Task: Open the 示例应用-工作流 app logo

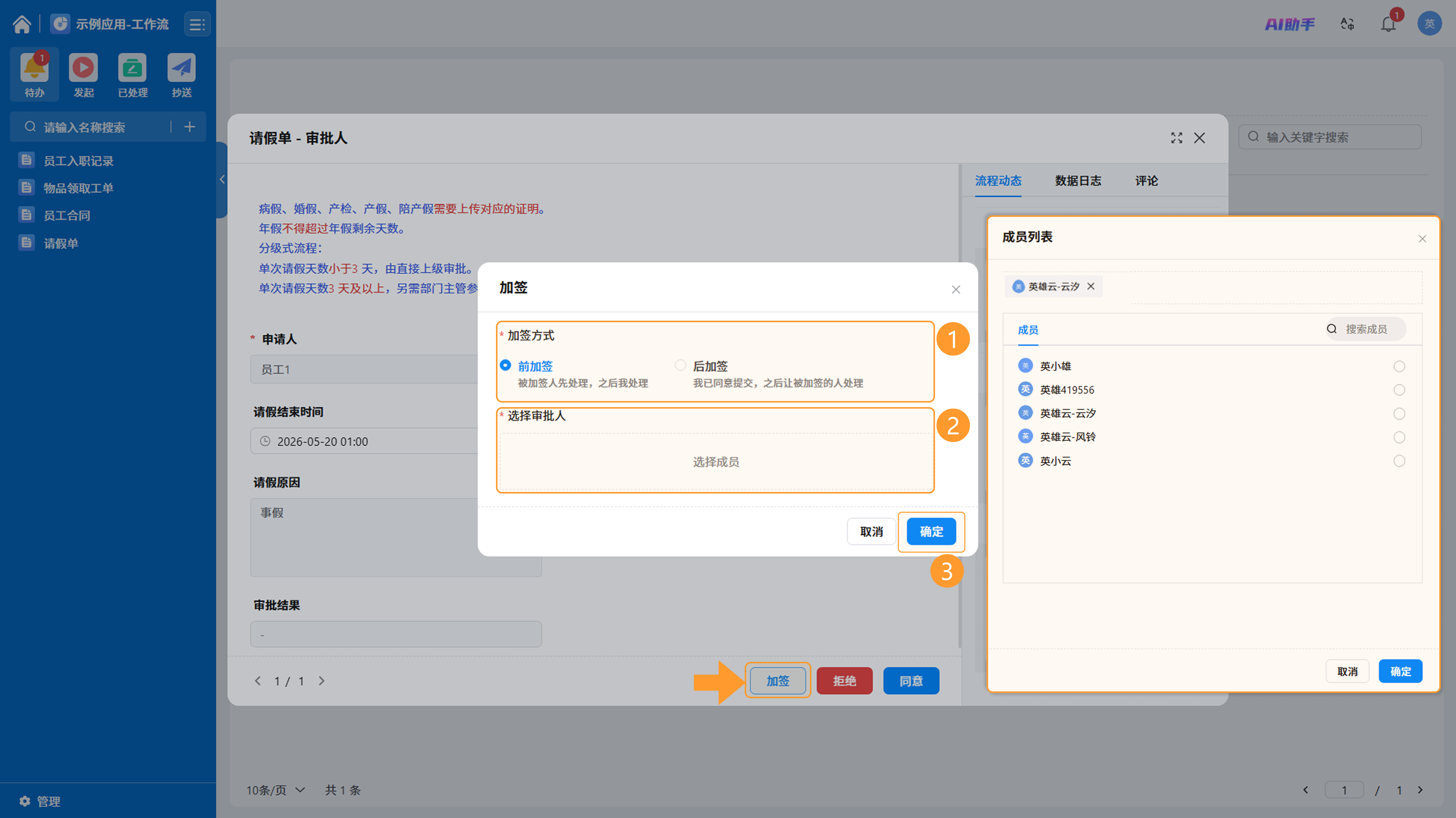Action: click(x=60, y=24)
